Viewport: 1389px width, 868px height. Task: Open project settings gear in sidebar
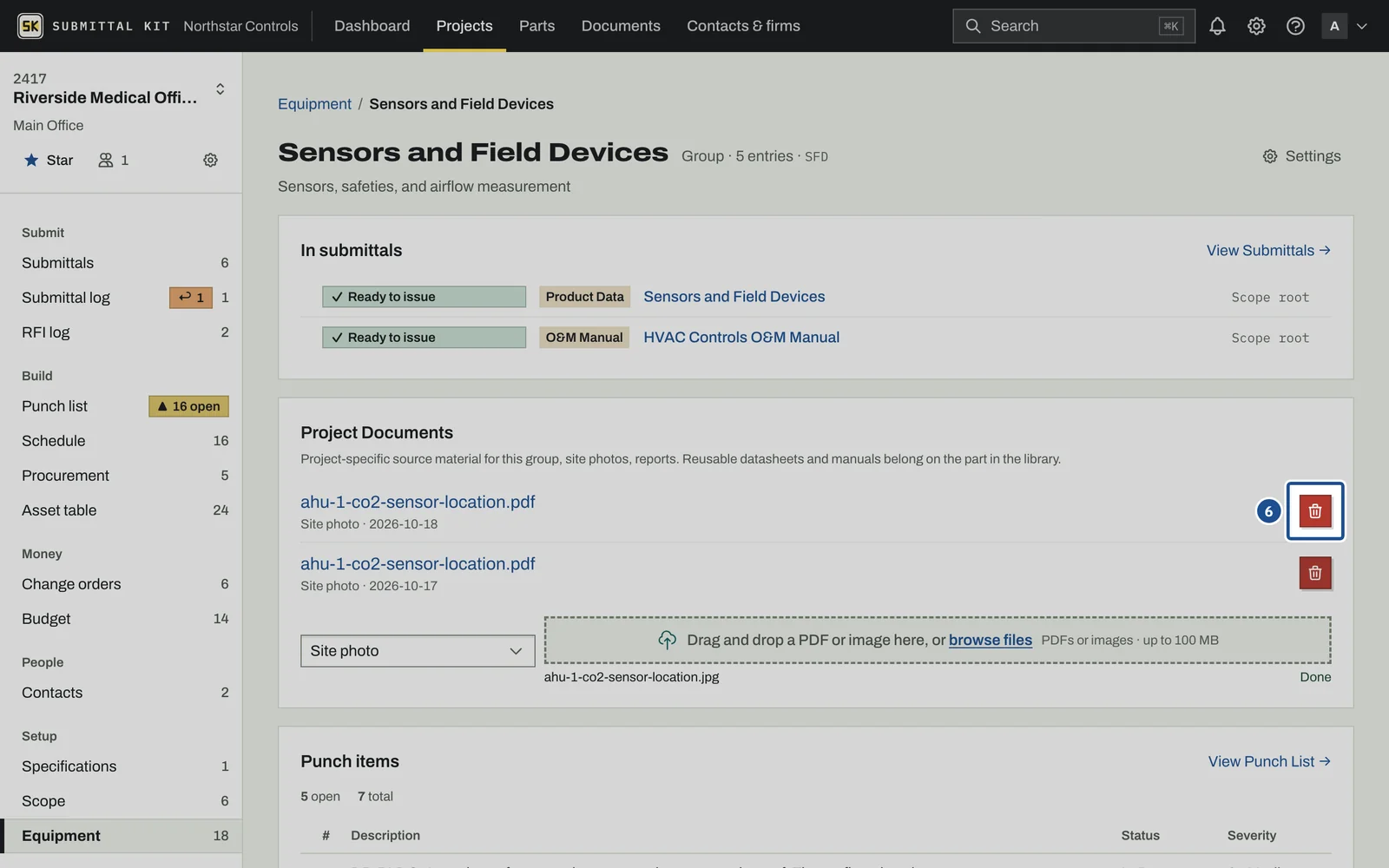tap(210, 160)
